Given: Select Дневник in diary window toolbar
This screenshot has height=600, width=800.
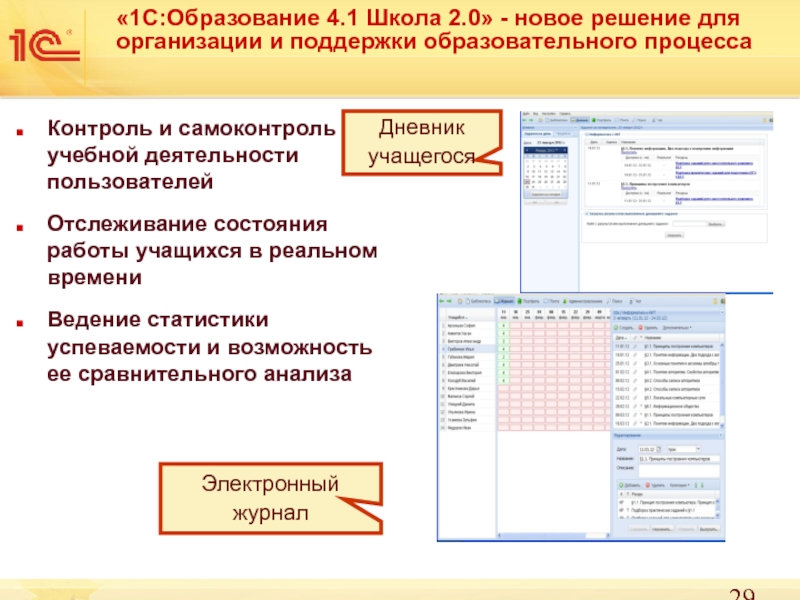Looking at the screenshot, I should point(580,120).
